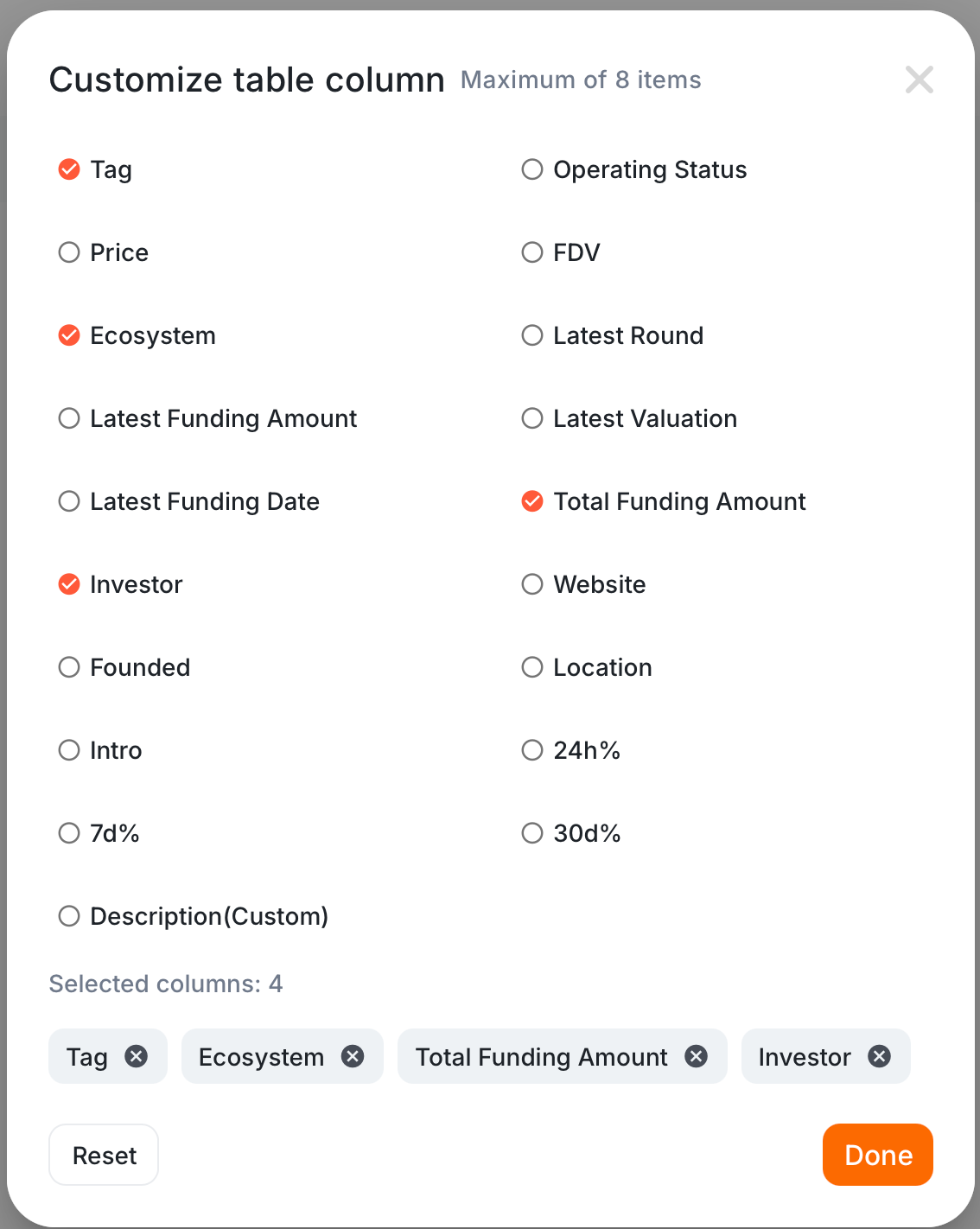Enable the Latest Funding Date column
This screenshot has height=1229, width=980.
click(69, 501)
